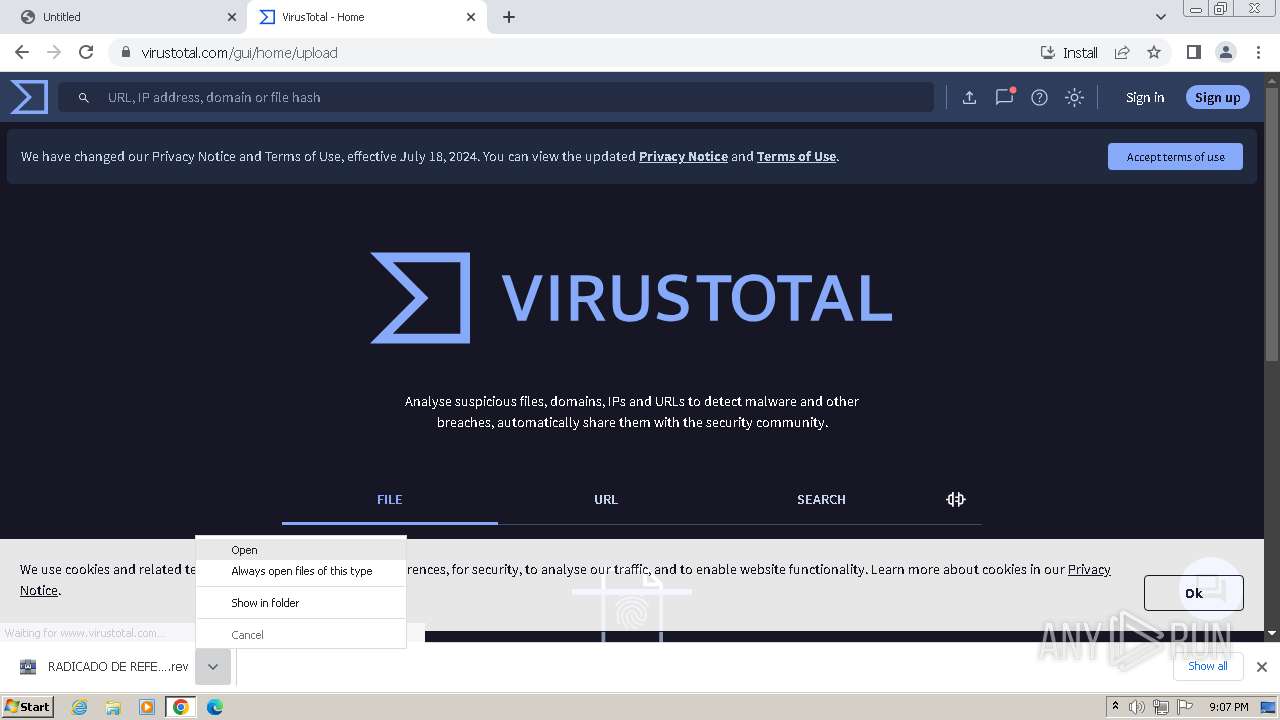Show hidden tray icons arrow
The width and height of the screenshot is (1280, 720).
(x=1115, y=707)
